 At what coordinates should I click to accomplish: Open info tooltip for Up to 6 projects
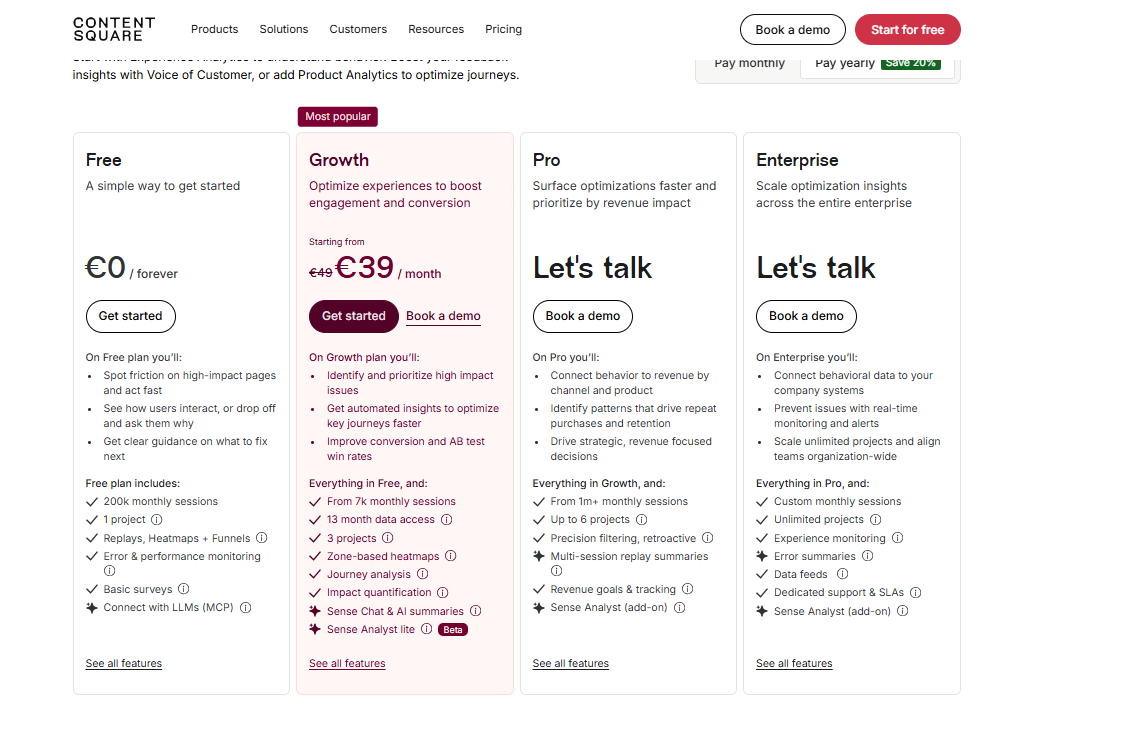click(x=641, y=520)
